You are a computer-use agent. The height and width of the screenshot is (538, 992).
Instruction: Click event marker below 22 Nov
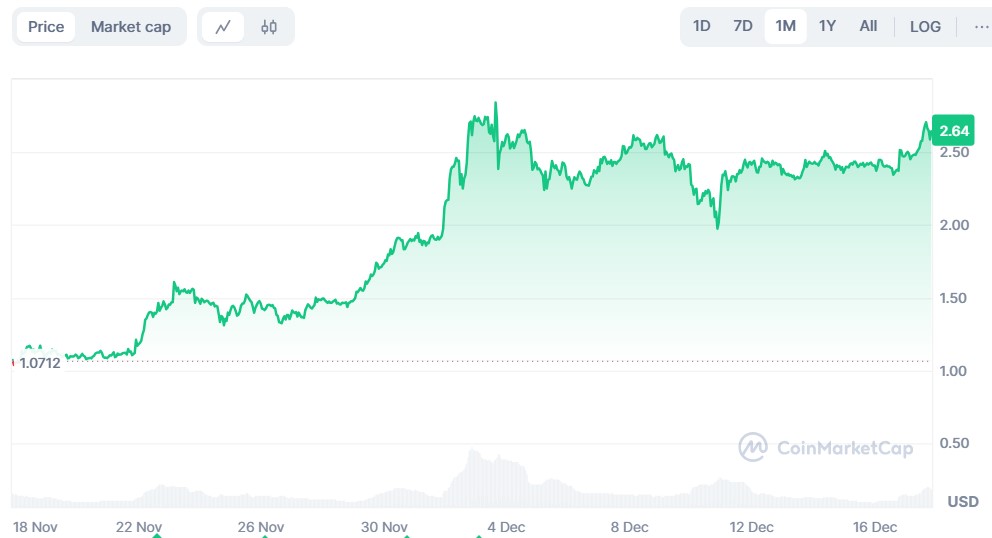click(x=157, y=535)
